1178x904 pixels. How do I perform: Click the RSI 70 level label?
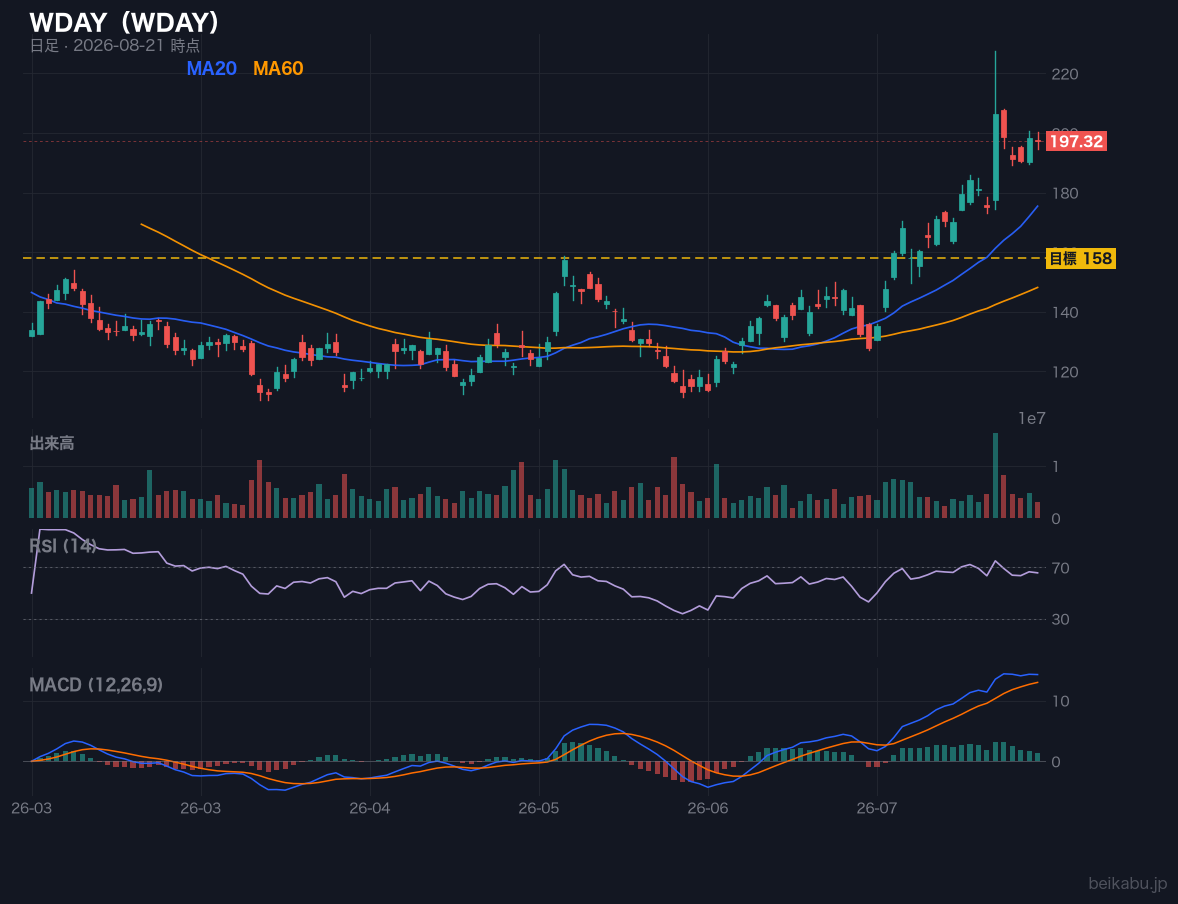click(1060, 568)
